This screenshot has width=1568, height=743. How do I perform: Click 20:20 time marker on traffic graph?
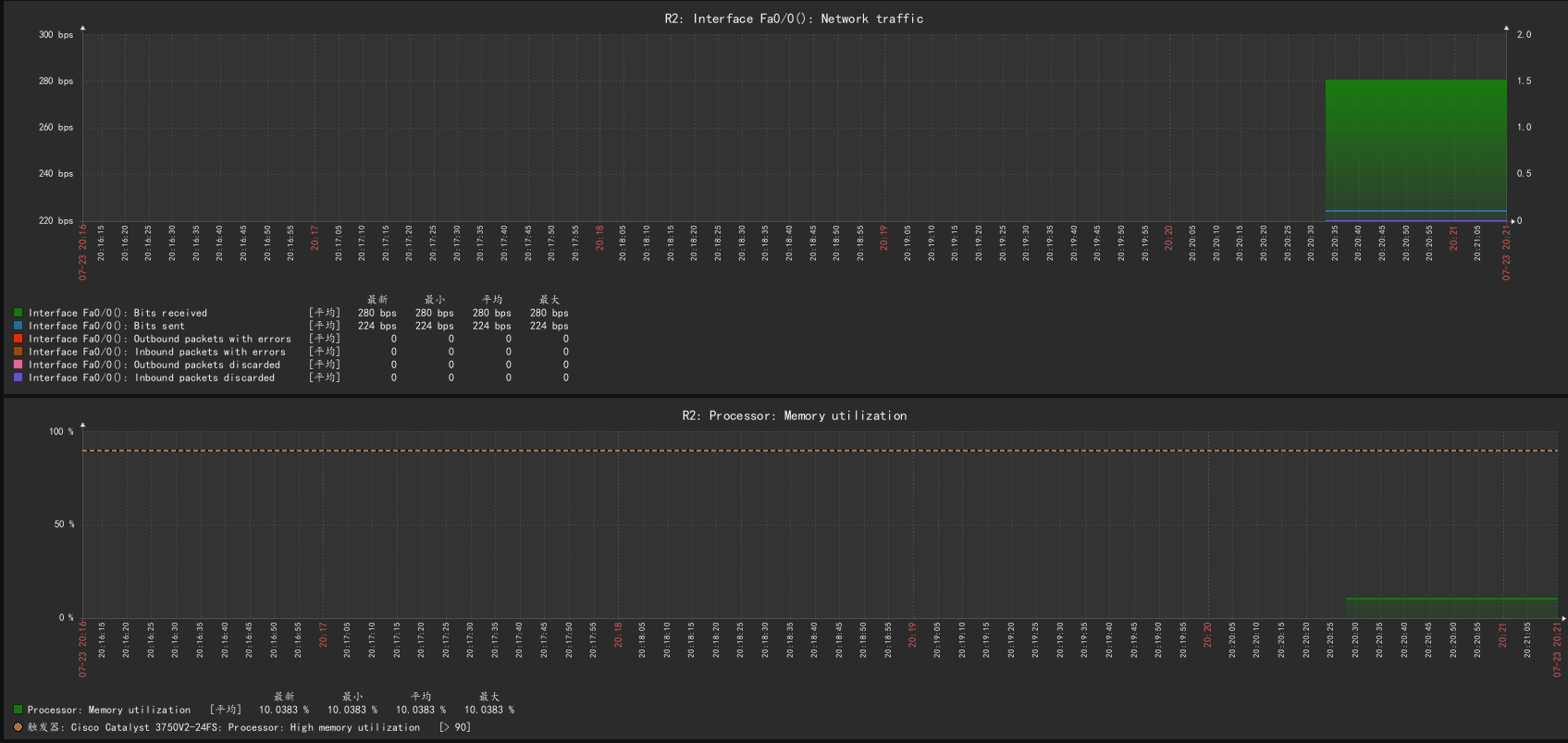[1168, 238]
